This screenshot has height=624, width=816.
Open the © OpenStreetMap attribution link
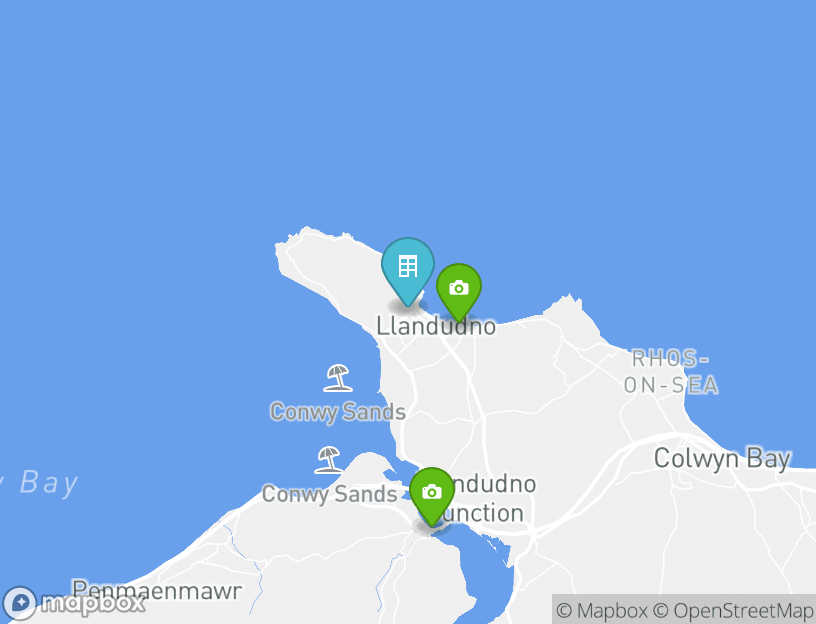(x=733, y=610)
